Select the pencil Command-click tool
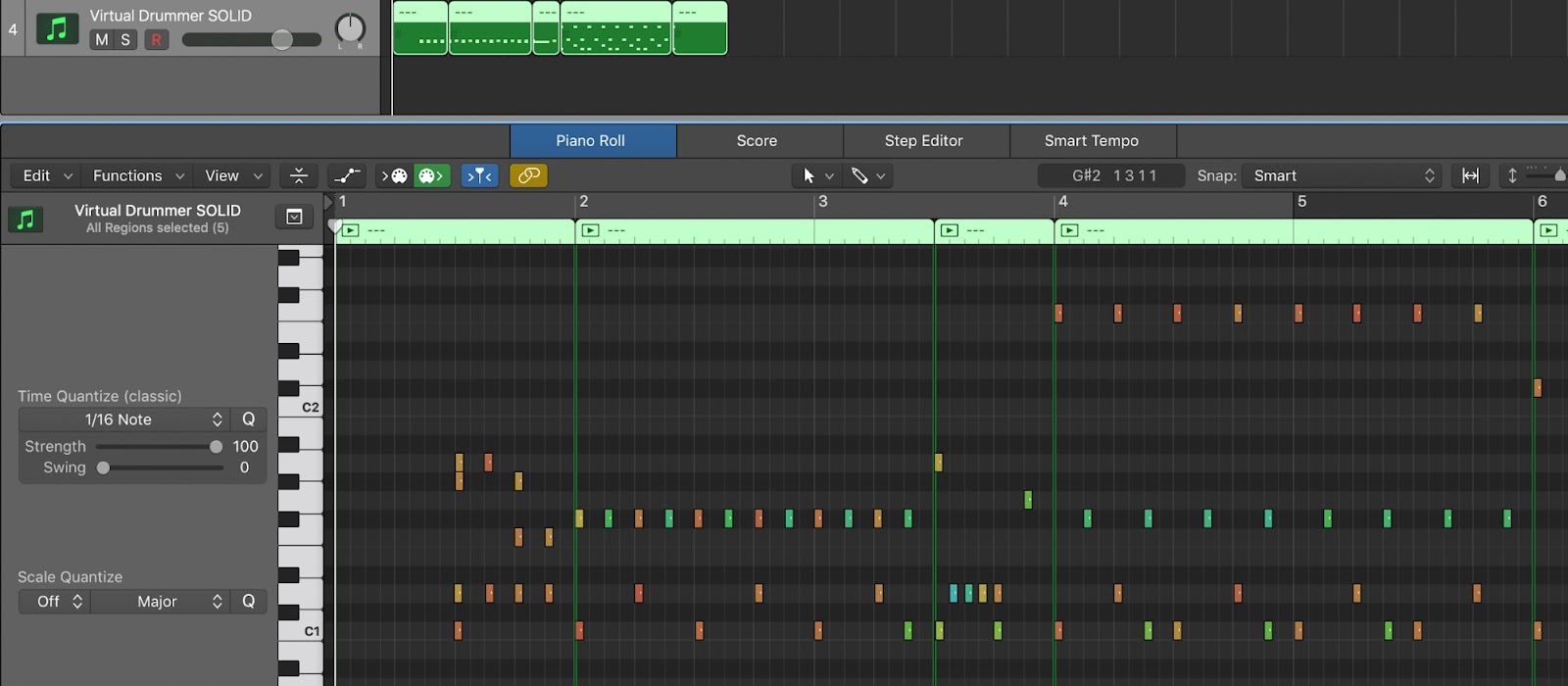This screenshot has height=686, width=1568. point(859,175)
